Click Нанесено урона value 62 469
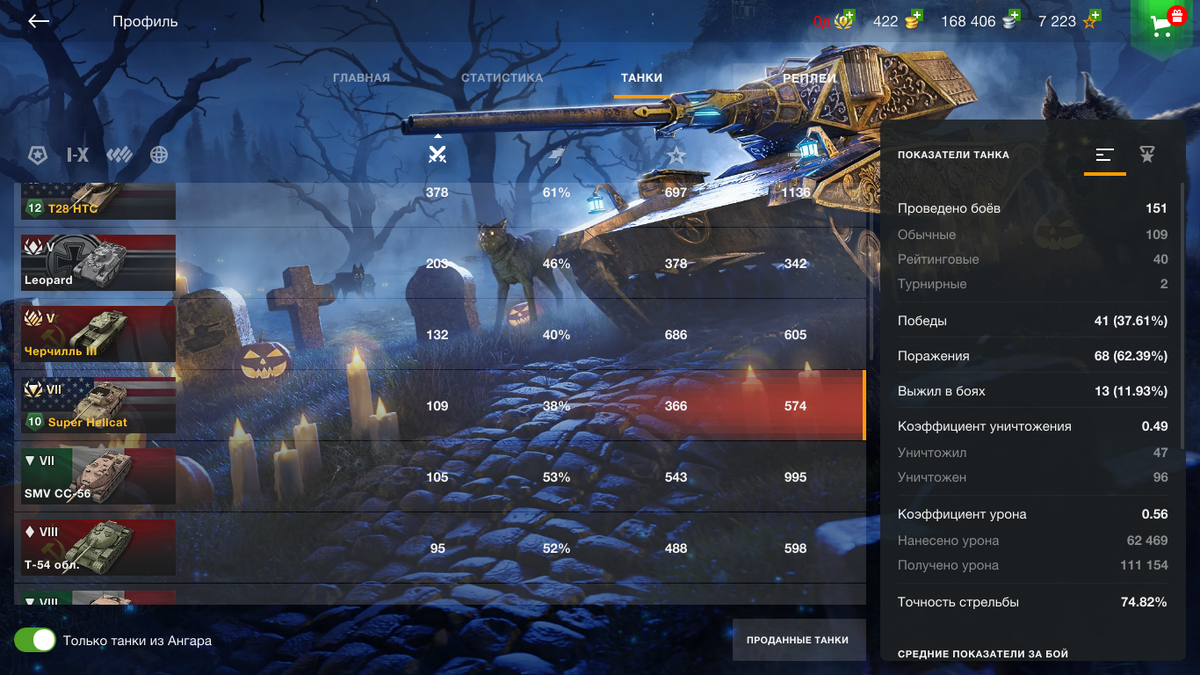1200x675 pixels. point(1147,540)
